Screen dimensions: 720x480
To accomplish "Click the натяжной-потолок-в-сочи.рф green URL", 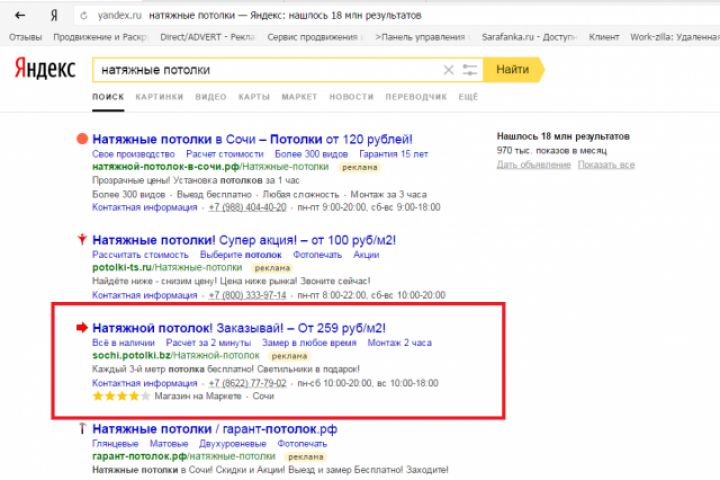I will (210, 167).
